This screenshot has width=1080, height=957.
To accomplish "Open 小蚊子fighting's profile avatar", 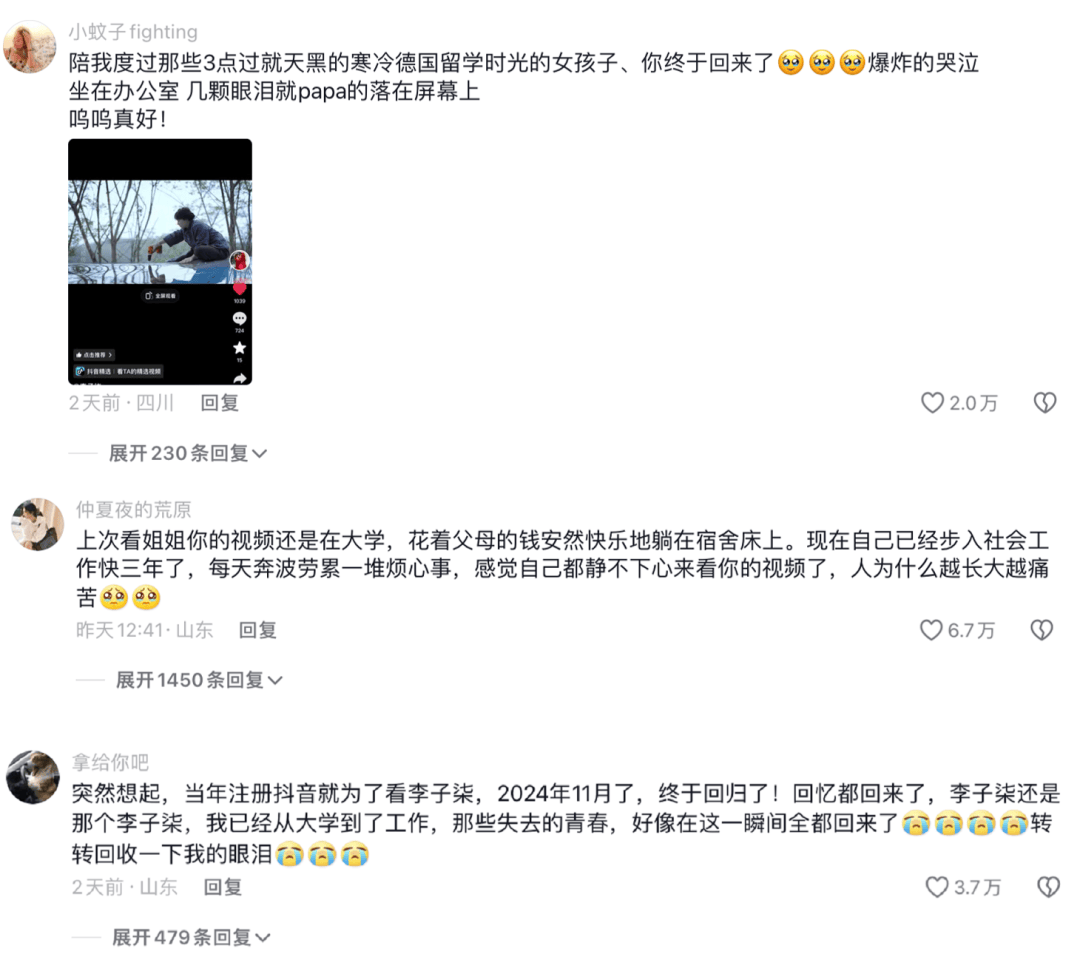I will pos(30,47).
